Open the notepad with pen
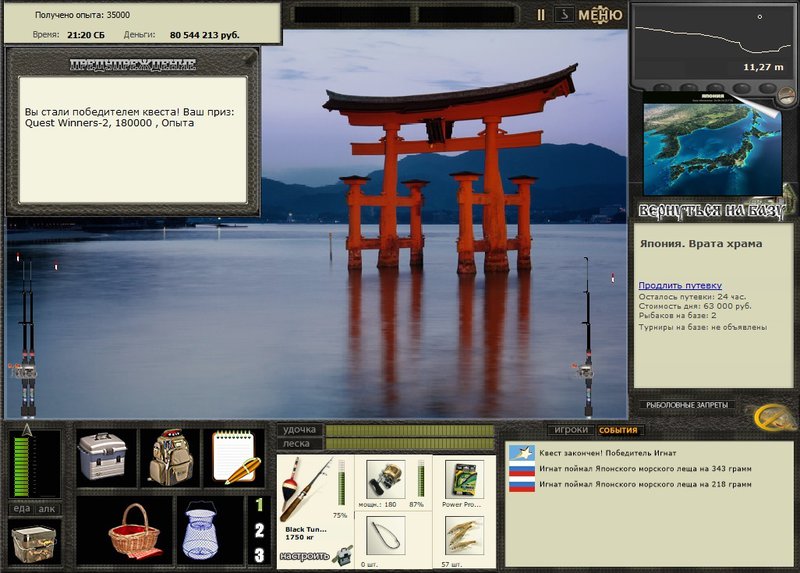The width and height of the screenshot is (800, 573). point(236,457)
